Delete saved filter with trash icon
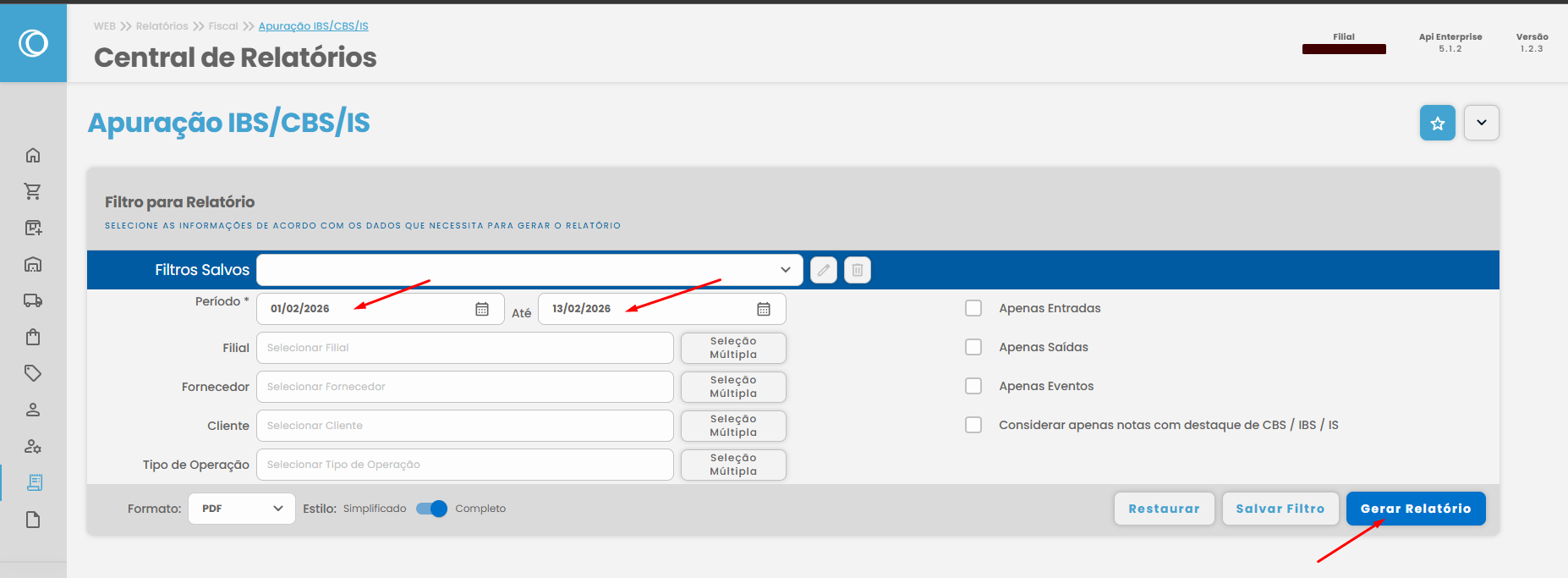The width and height of the screenshot is (1568, 578). (857, 270)
